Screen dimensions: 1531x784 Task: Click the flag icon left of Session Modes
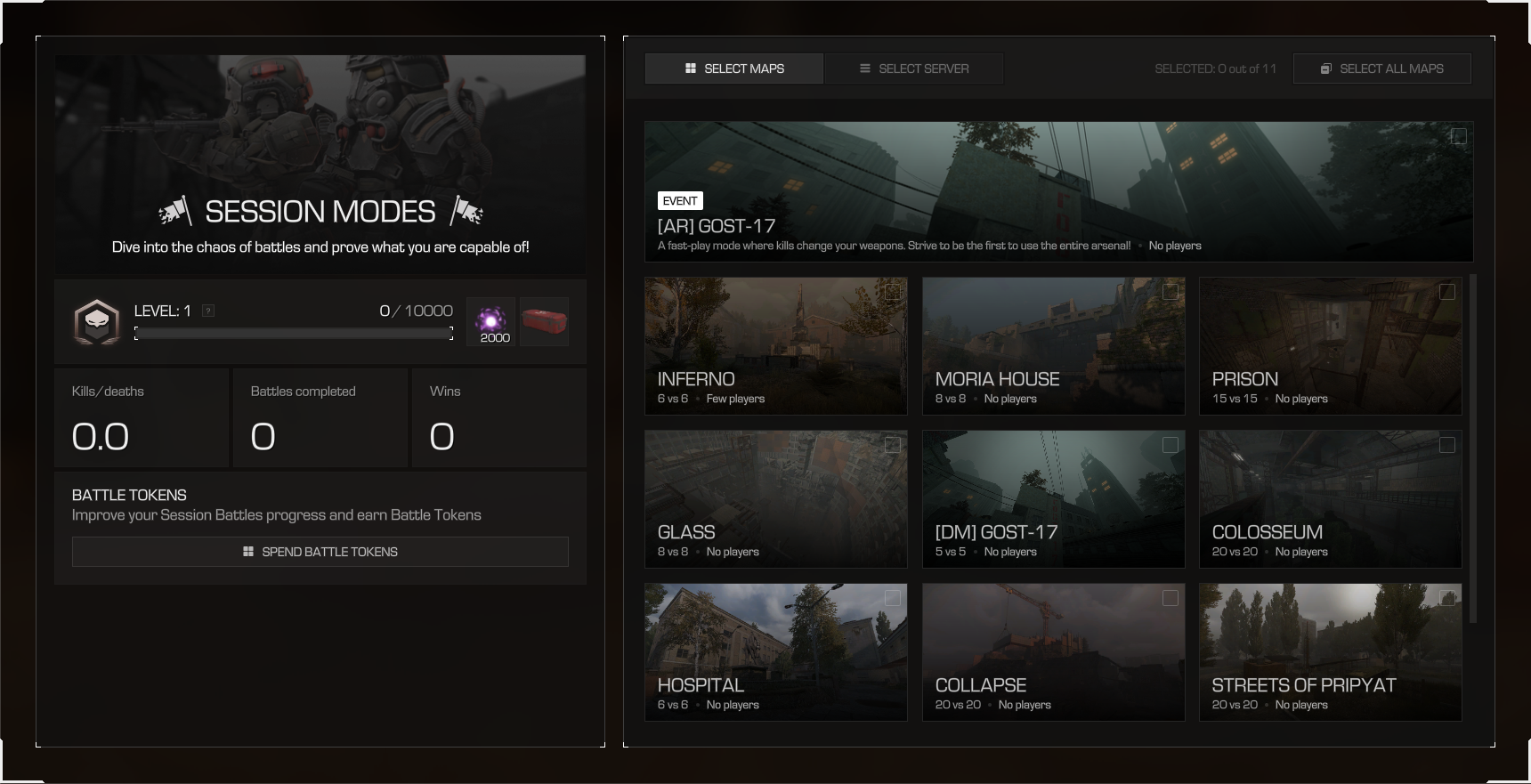coord(174,211)
